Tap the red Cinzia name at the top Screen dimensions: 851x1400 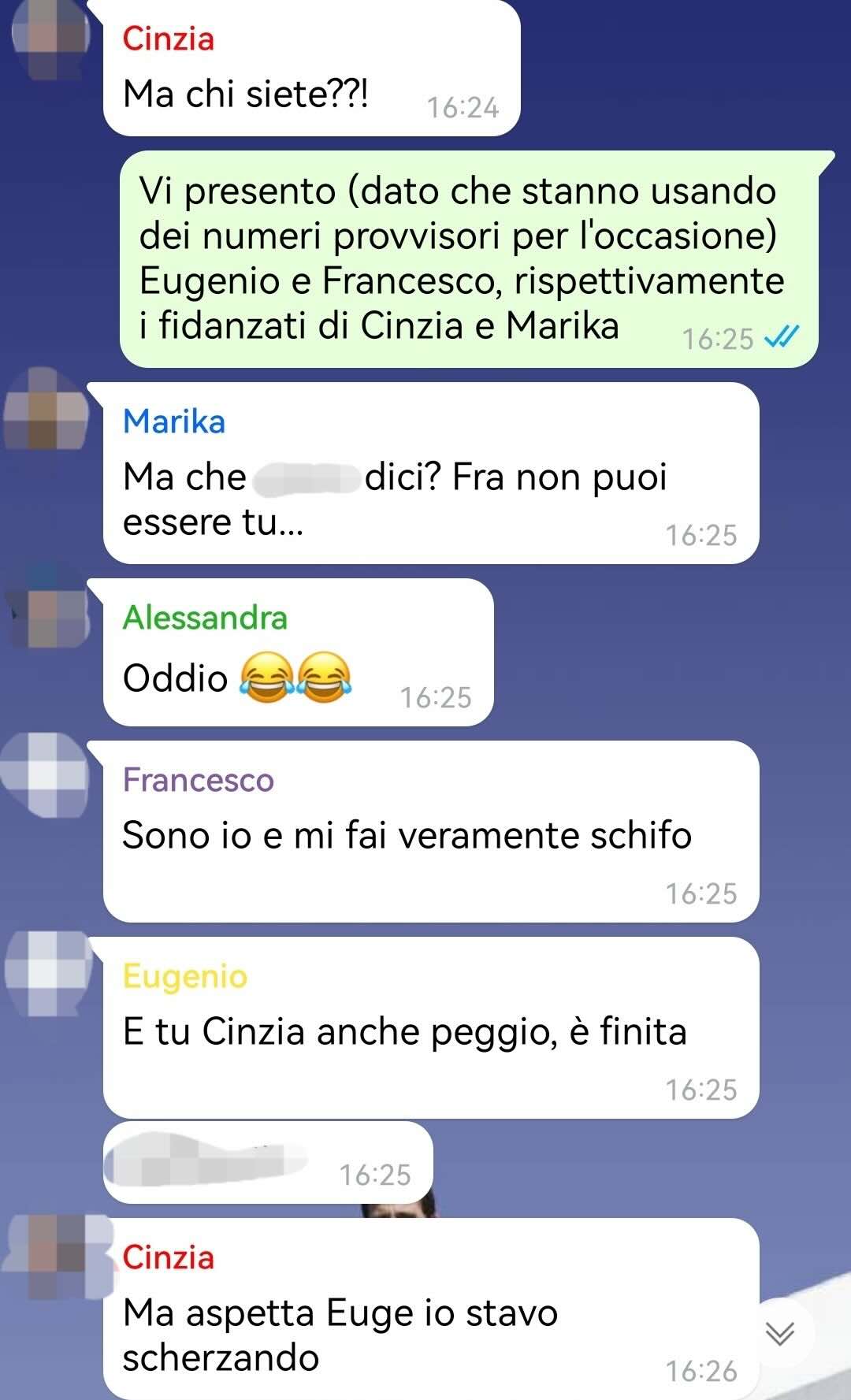coord(168,39)
